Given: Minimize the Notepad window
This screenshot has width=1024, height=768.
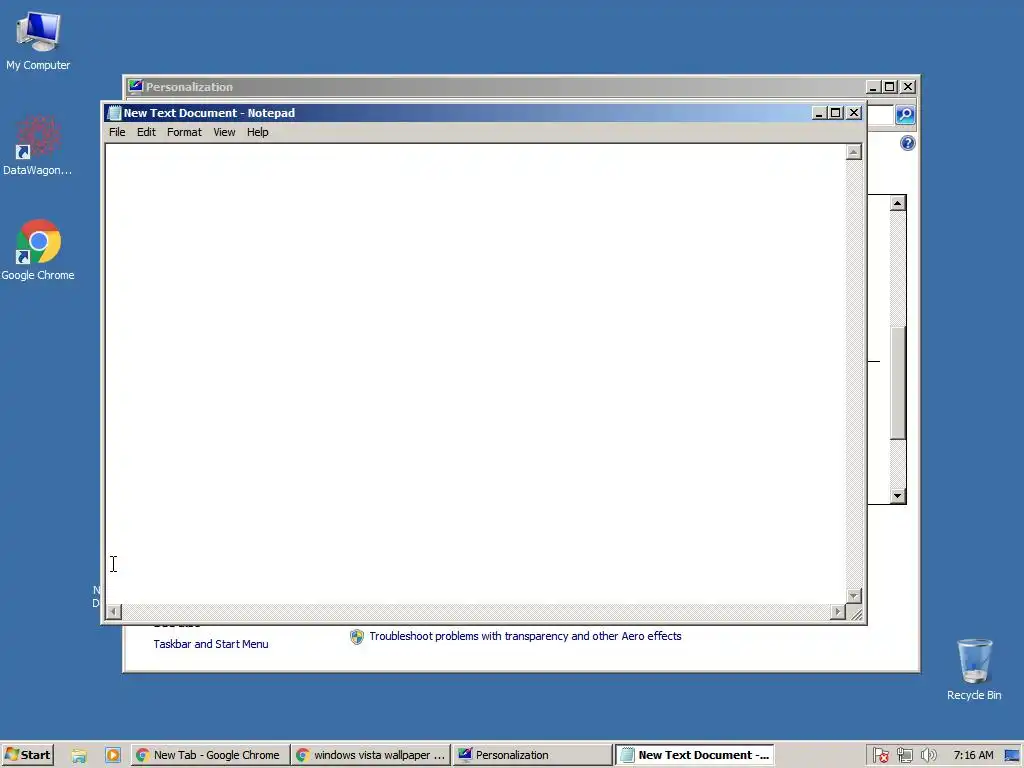Looking at the screenshot, I should click(x=819, y=113).
